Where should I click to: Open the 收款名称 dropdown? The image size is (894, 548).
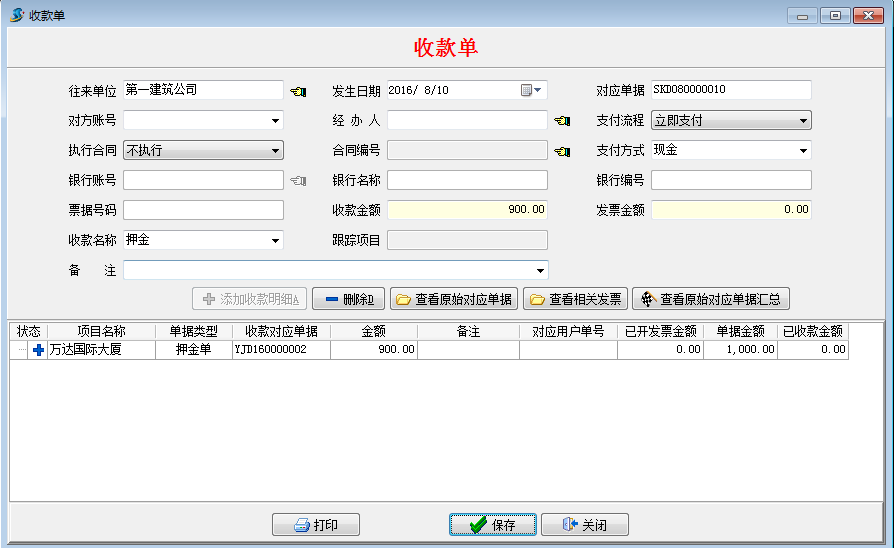[275, 241]
